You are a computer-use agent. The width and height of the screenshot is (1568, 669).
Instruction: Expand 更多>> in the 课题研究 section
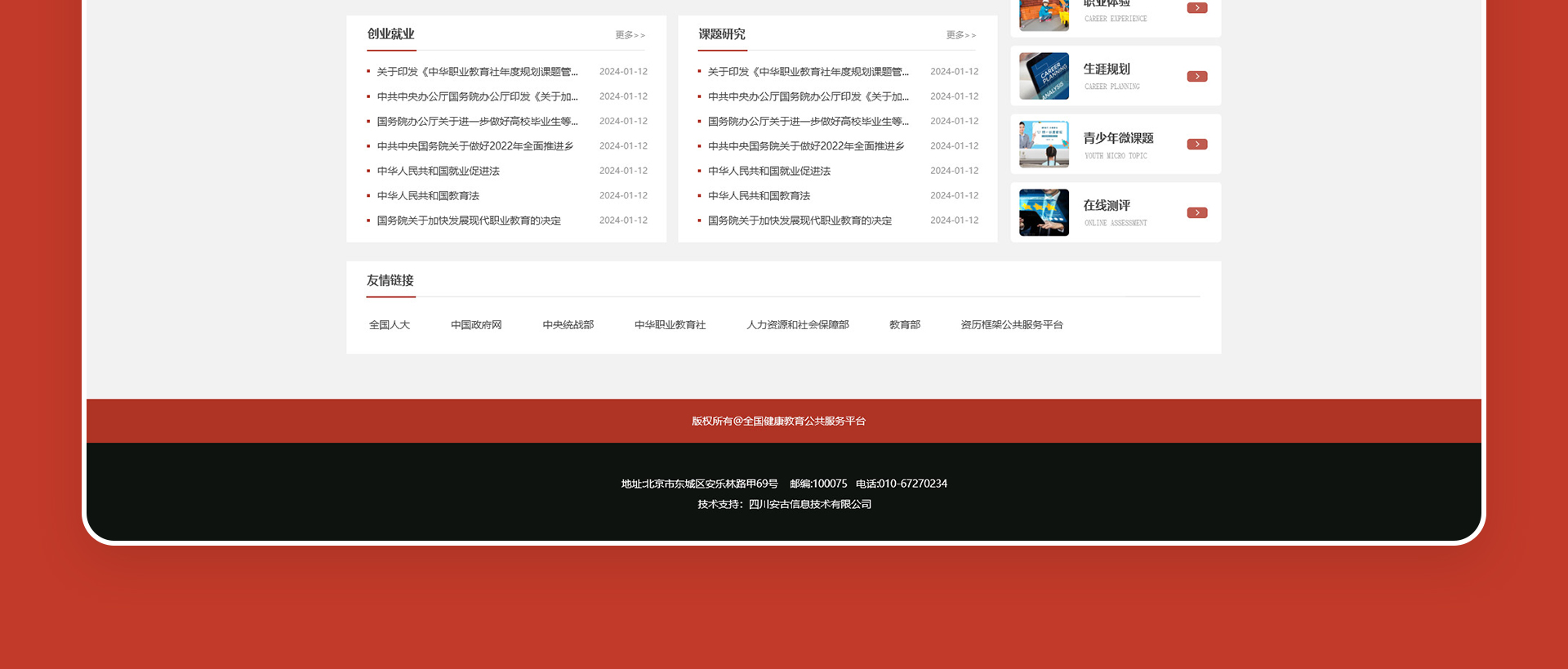[x=960, y=35]
